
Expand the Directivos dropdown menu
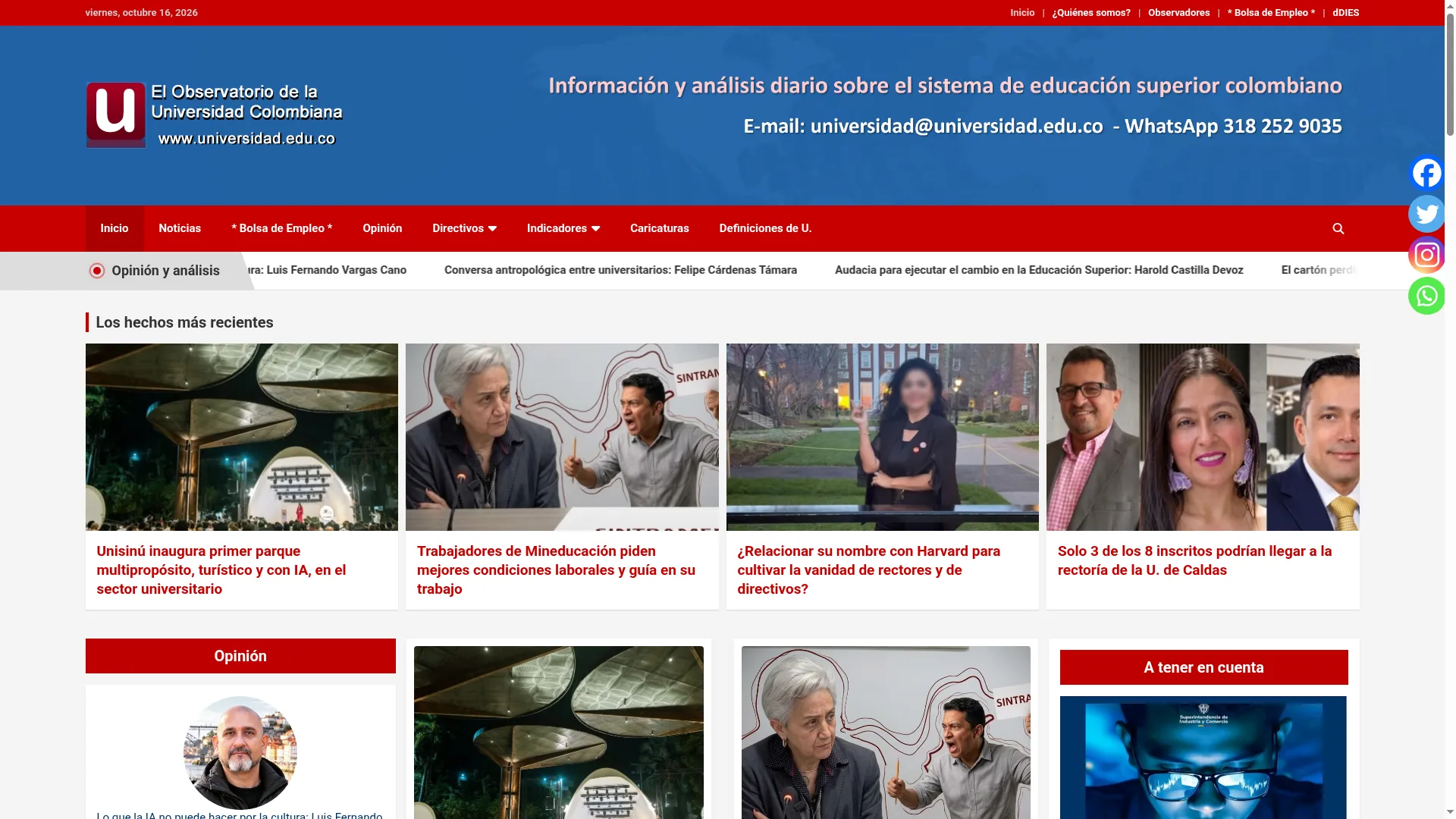[464, 228]
